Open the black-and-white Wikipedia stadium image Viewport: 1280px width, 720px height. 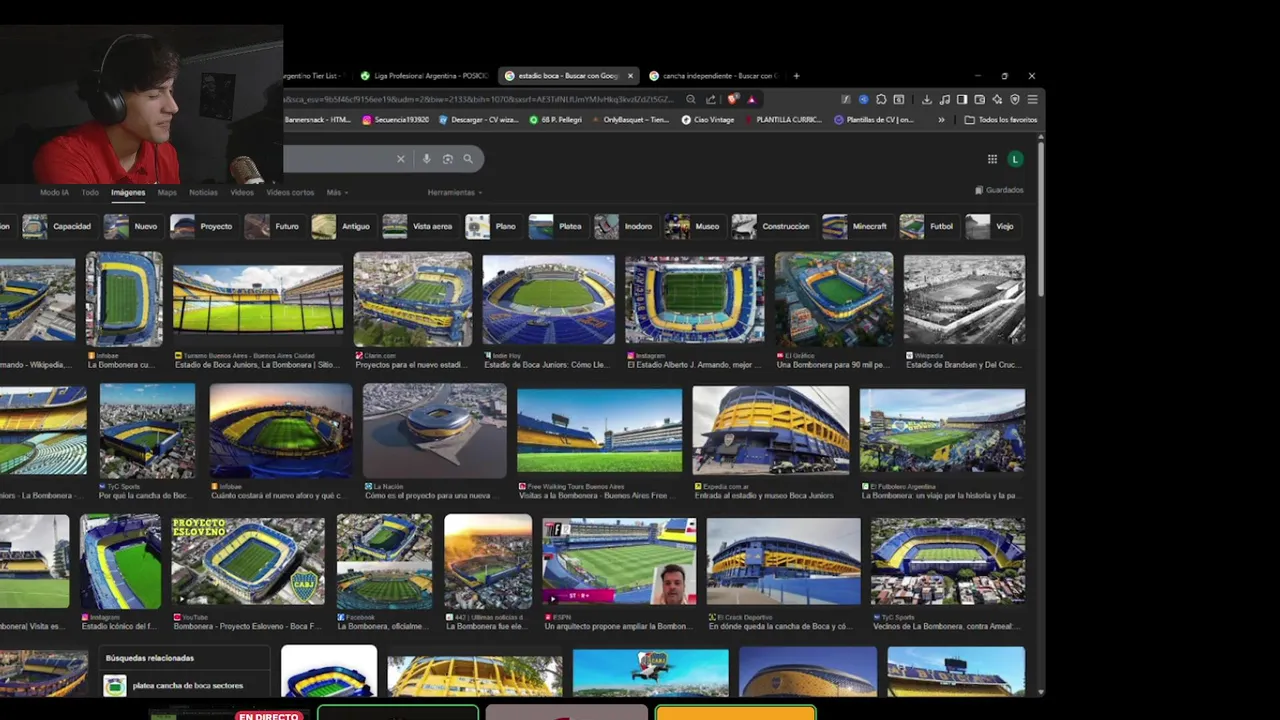[x=964, y=300]
